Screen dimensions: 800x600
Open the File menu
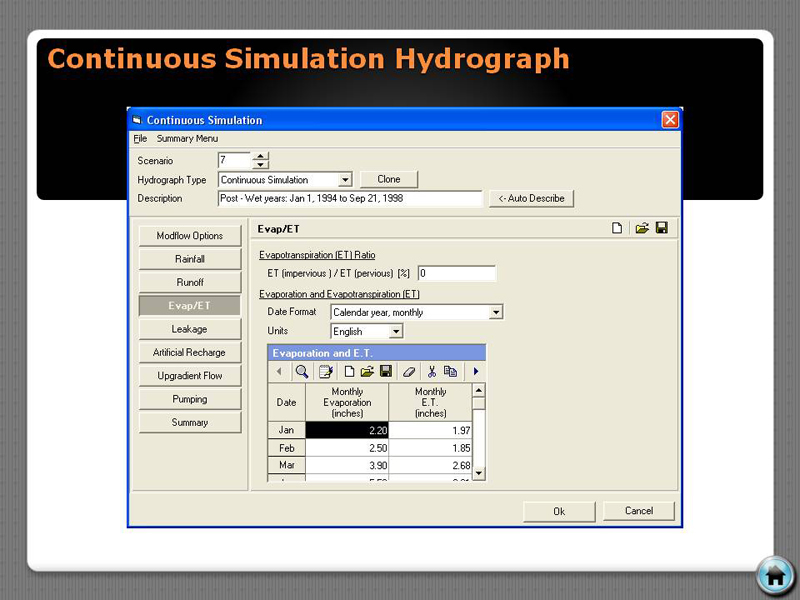(140, 139)
